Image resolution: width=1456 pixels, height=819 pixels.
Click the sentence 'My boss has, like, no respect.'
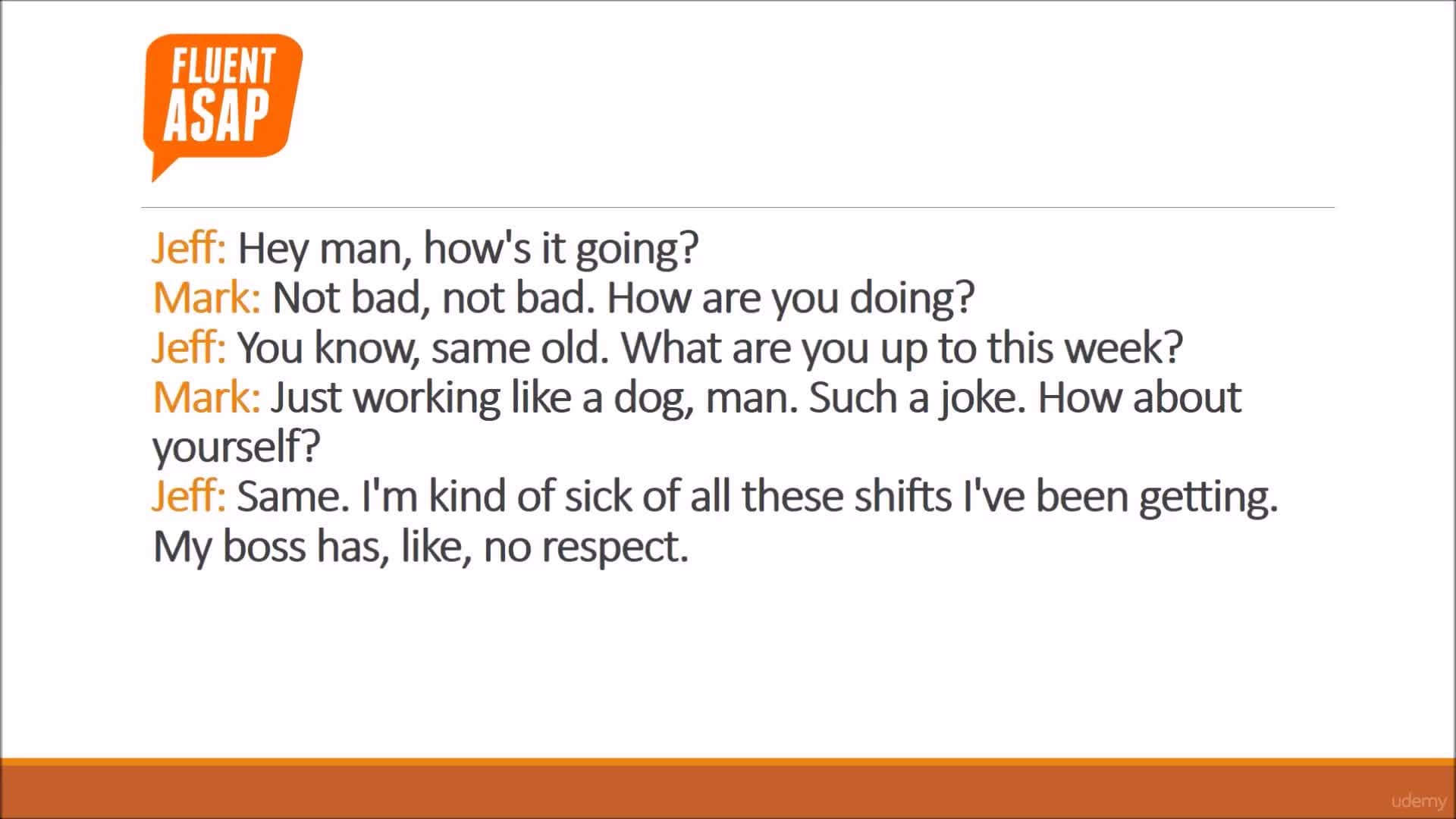click(421, 548)
